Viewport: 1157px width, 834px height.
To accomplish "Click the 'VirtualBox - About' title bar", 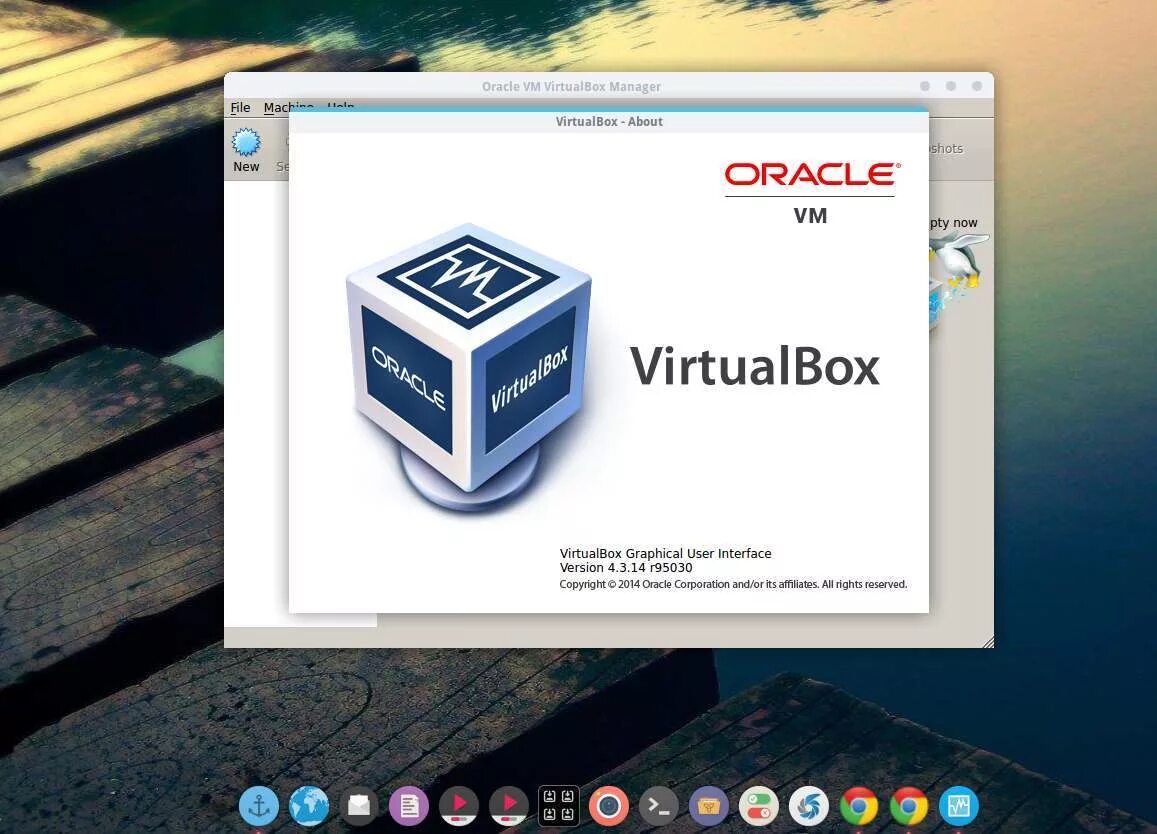I will pyautogui.click(x=609, y=122).
